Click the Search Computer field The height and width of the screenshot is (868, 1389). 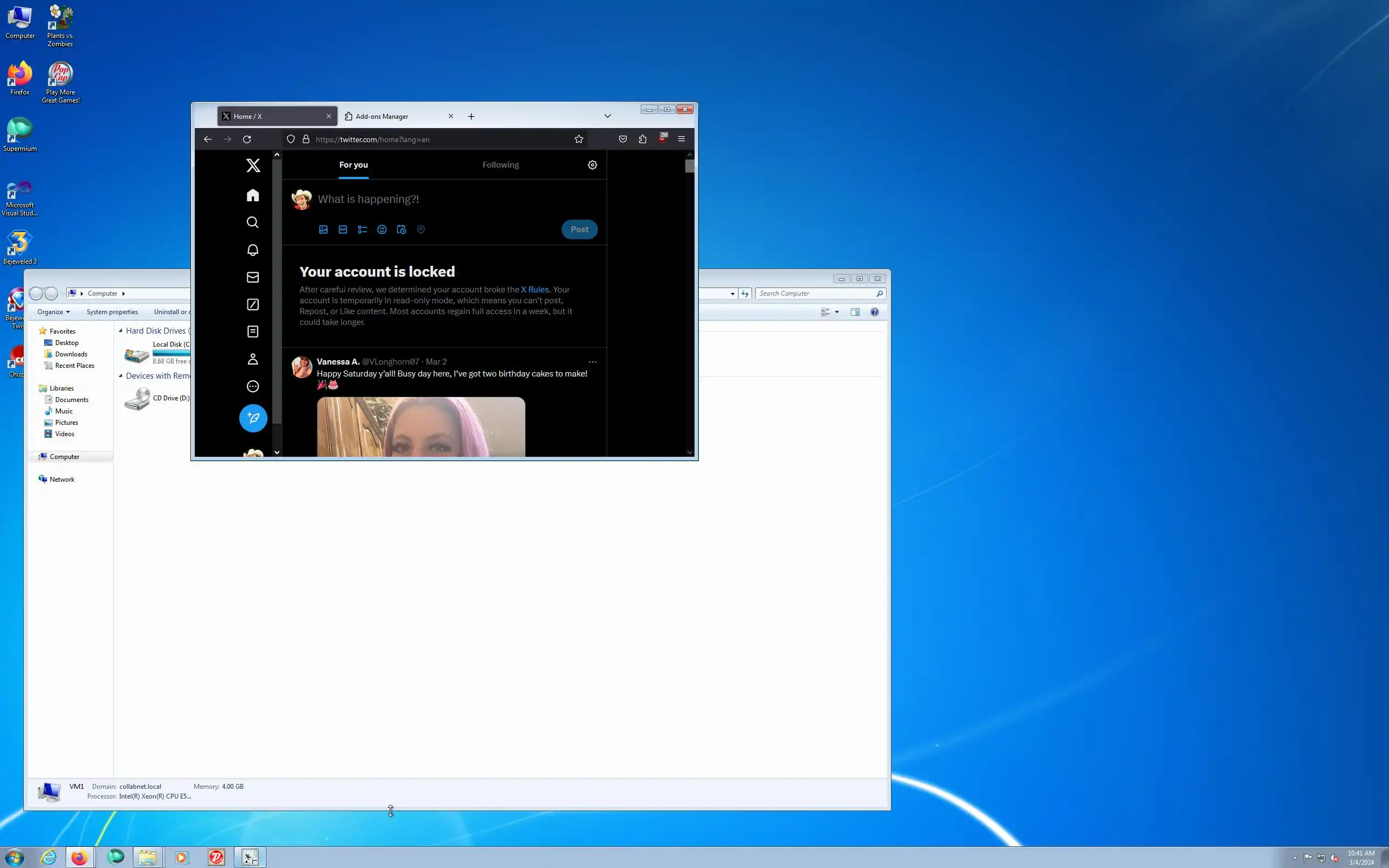click(x=815, y=294)
